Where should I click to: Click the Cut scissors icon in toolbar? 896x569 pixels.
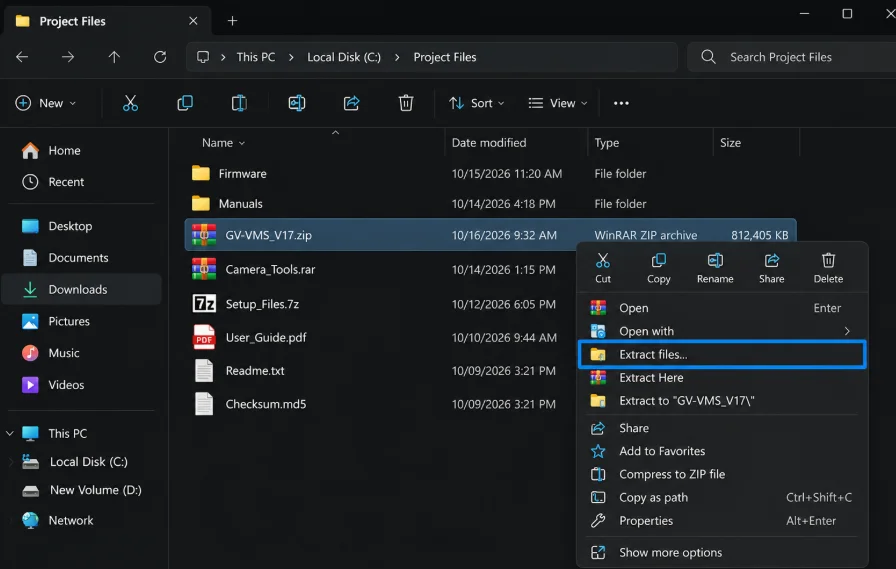130,103
